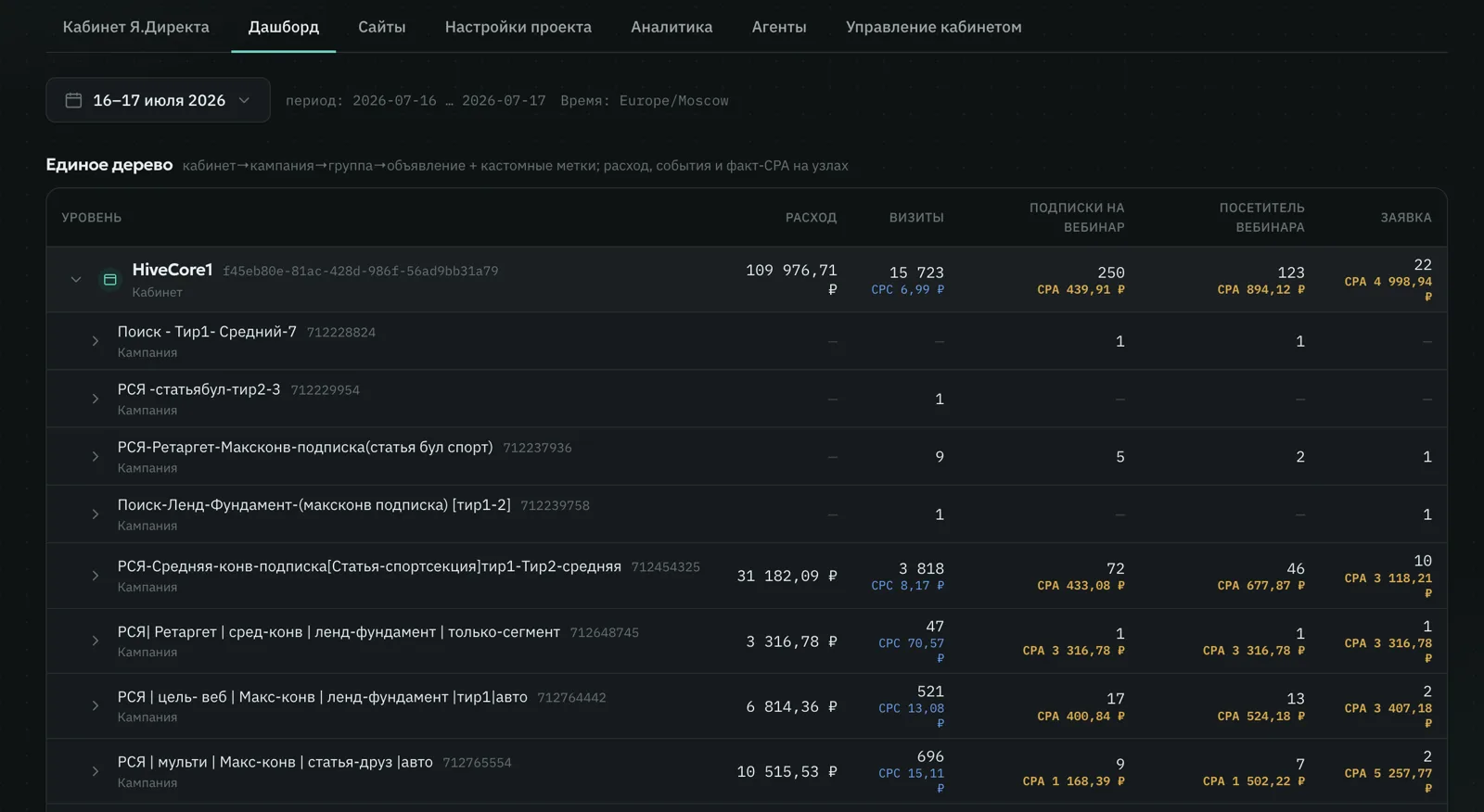This screenshot has height=812, width=1484.
Task: Open Управление кабинетом tab
Action: [934, 27]
